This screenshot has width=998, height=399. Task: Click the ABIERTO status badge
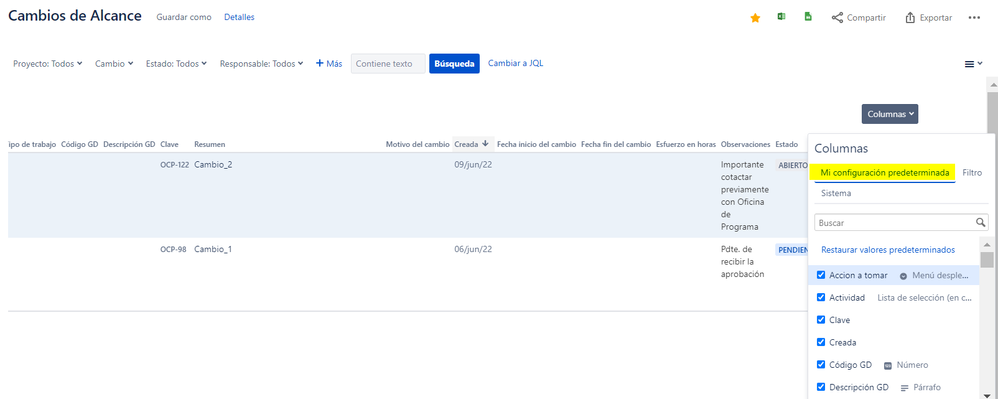point(792,165)
